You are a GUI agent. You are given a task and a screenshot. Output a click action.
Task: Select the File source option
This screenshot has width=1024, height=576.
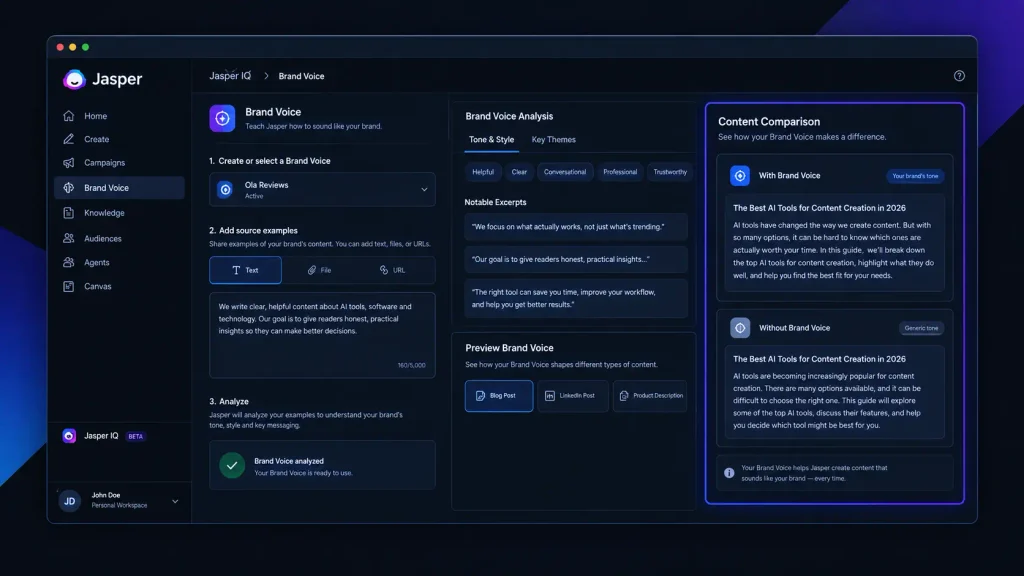(319, 270)
